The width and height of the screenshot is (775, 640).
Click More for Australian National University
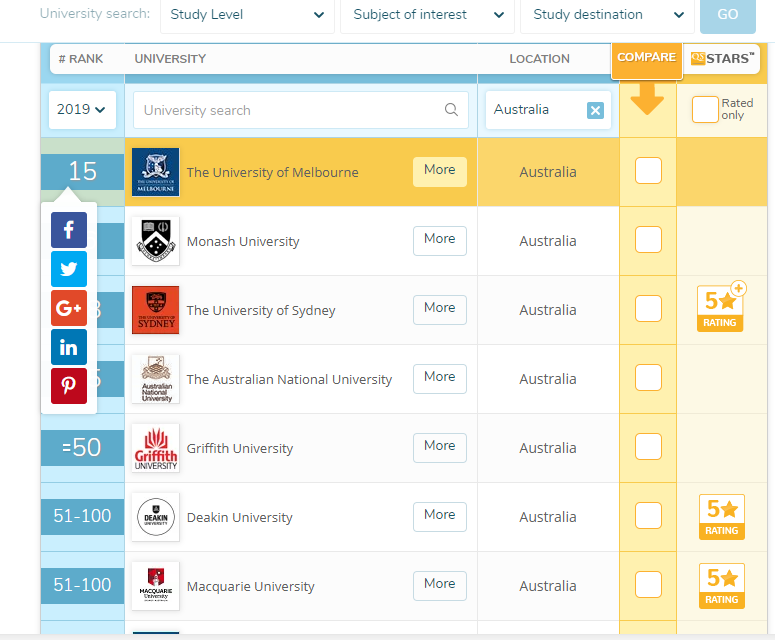(x=439, y=379)
